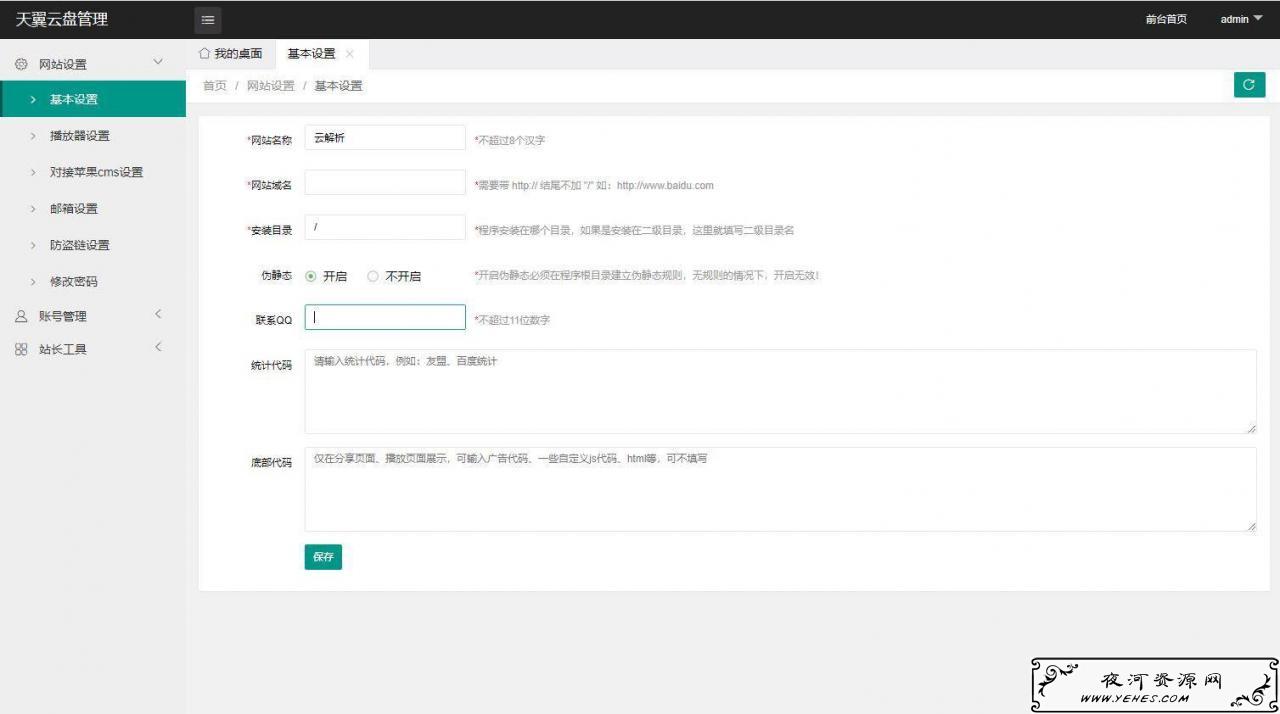Screen dimensions: 1280x714
Task: Open 基本设置 in the sidebar
Action: 93,99
